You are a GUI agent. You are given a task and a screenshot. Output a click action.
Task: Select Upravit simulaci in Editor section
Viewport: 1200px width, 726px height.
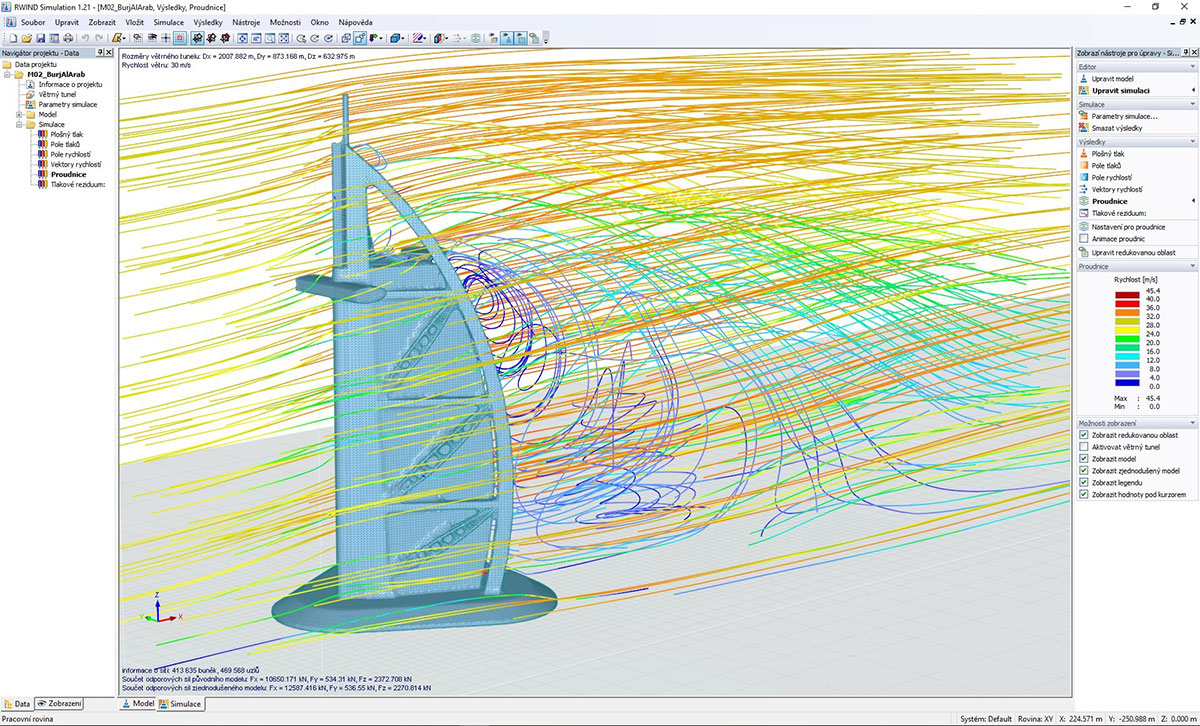(x=1120, y=90)
